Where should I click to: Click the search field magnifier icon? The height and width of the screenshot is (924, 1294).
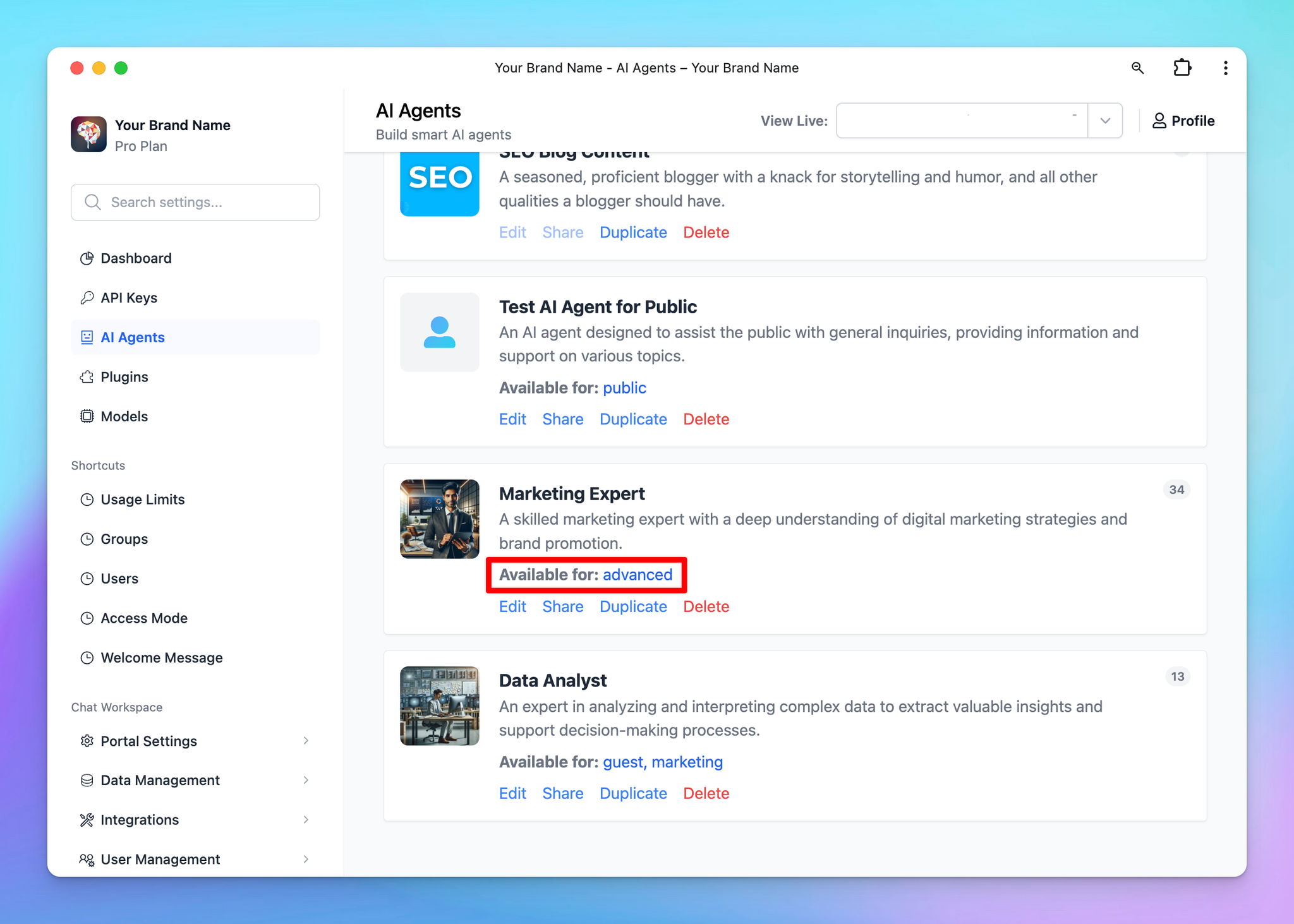click(93, 202)
